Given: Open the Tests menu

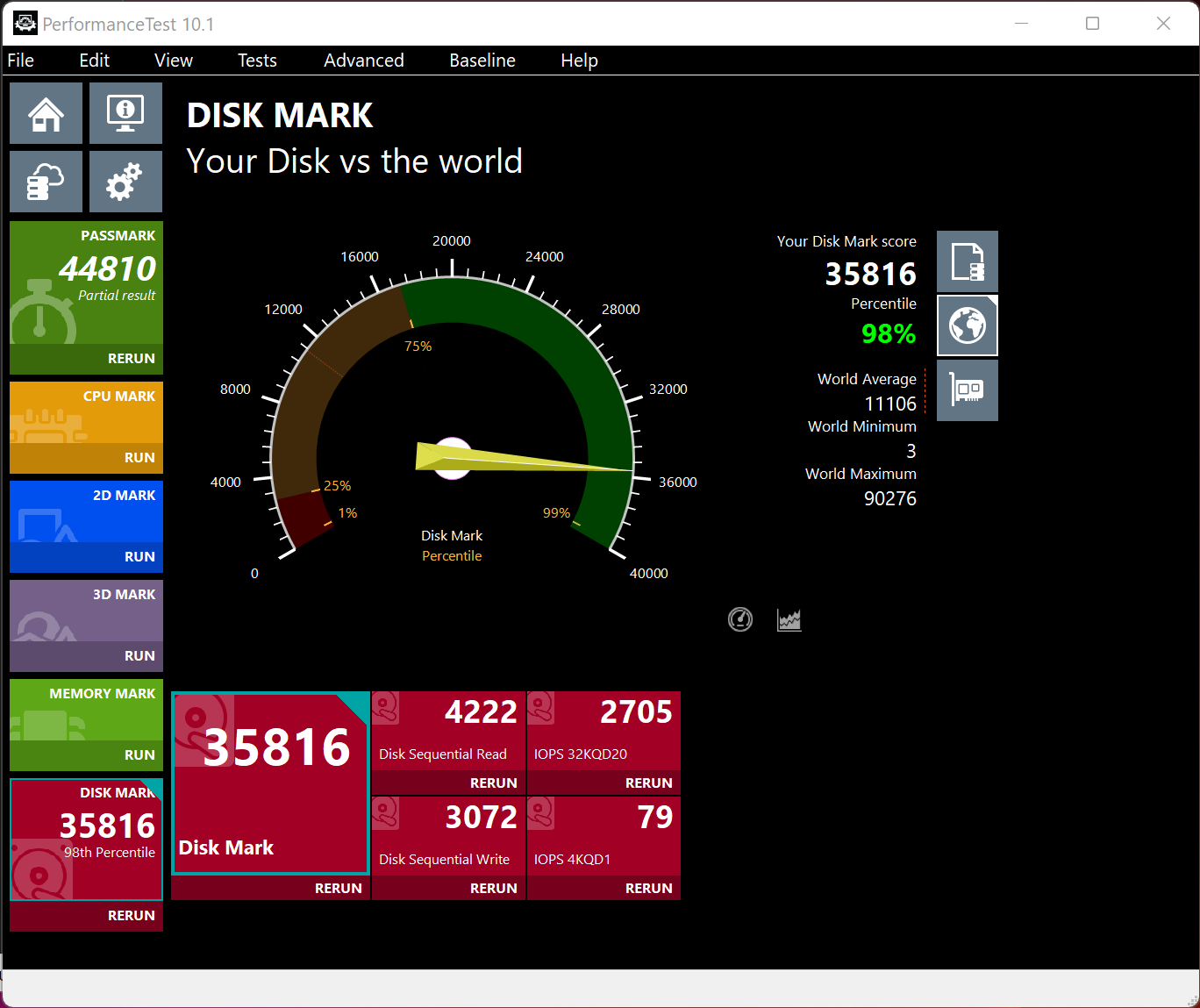Looking at the screenshot, I should click(257, 61).
